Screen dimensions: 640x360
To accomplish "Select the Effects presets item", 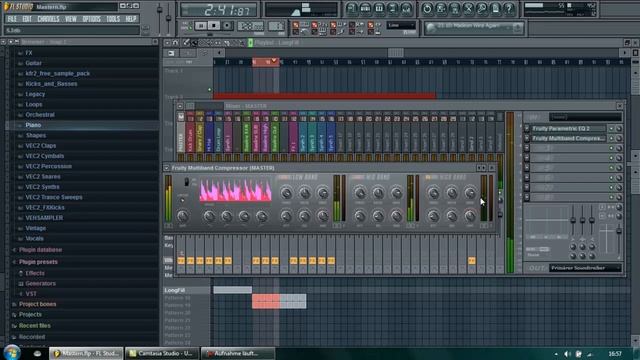I will (35, 273).
